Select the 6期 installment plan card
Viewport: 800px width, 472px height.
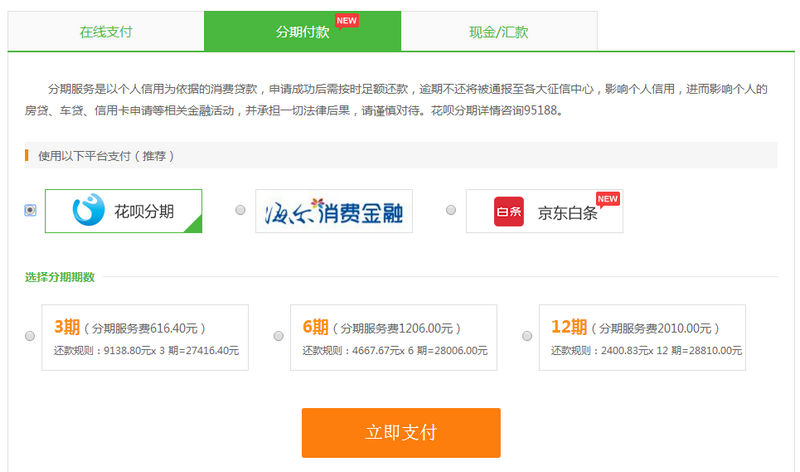(x=393, y=337)
